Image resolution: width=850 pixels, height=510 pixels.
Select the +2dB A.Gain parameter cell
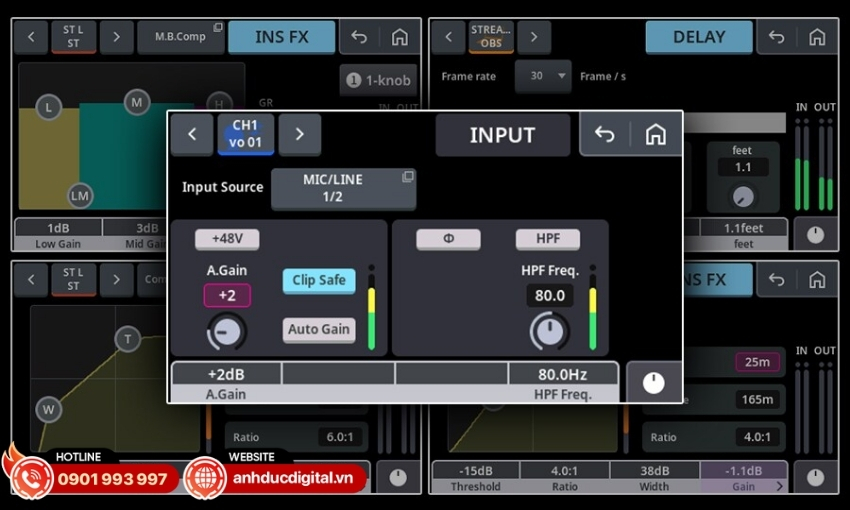(x=226, y=383)
